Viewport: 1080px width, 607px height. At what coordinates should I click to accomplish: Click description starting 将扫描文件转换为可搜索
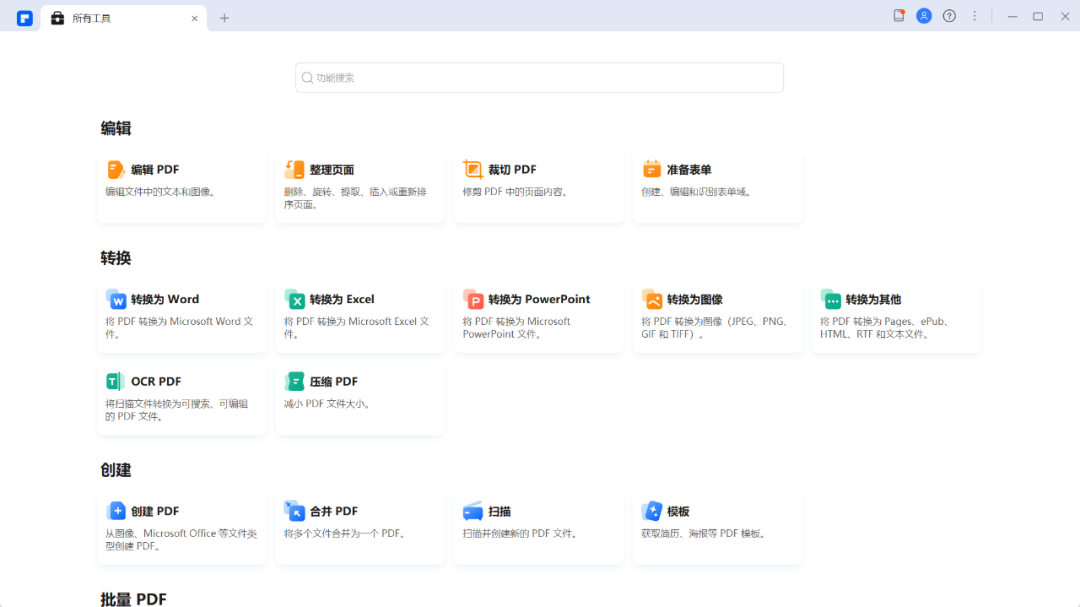coord(177,410)
